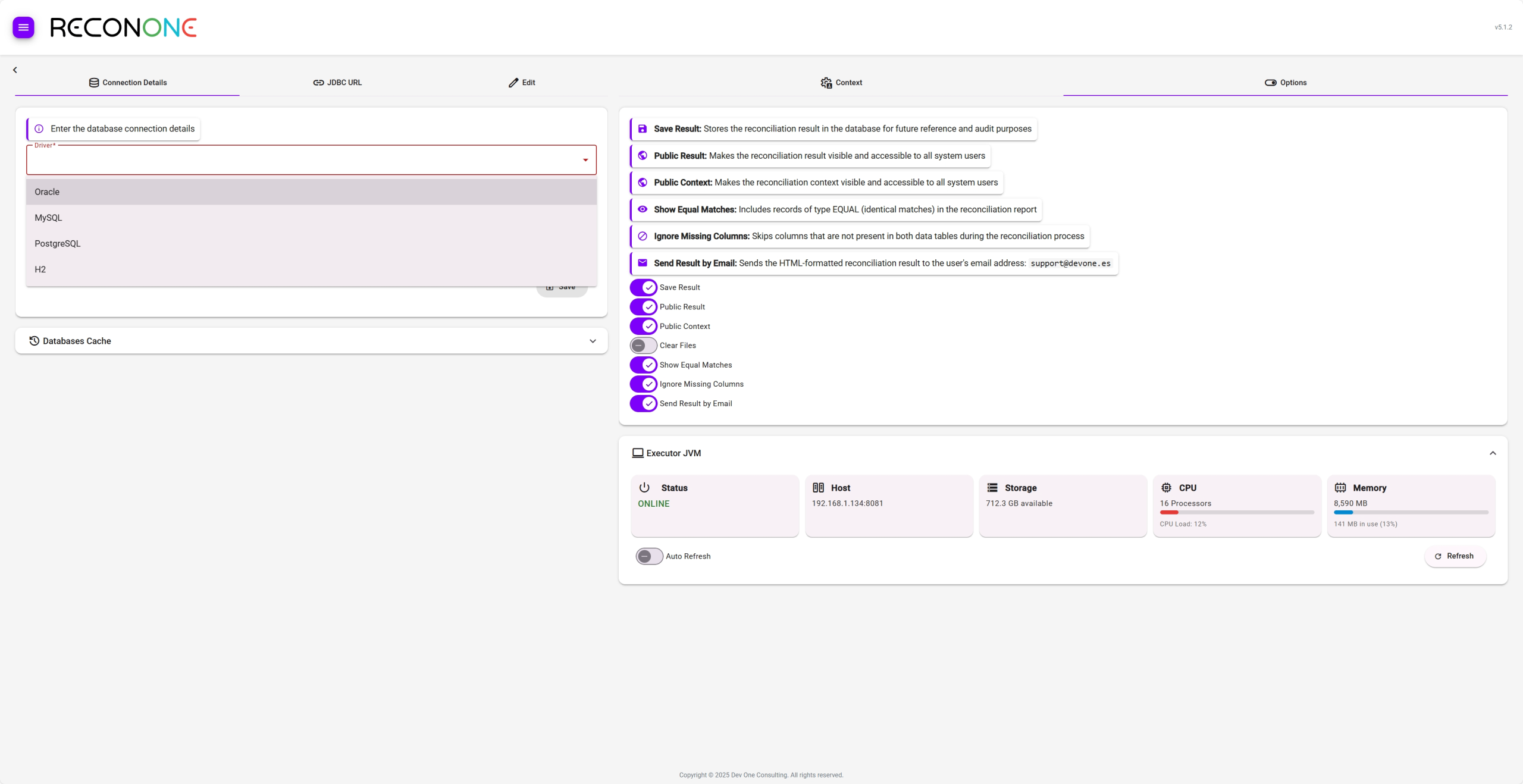Select MySQL from the driver list
1523x784 pixels.
48,218
